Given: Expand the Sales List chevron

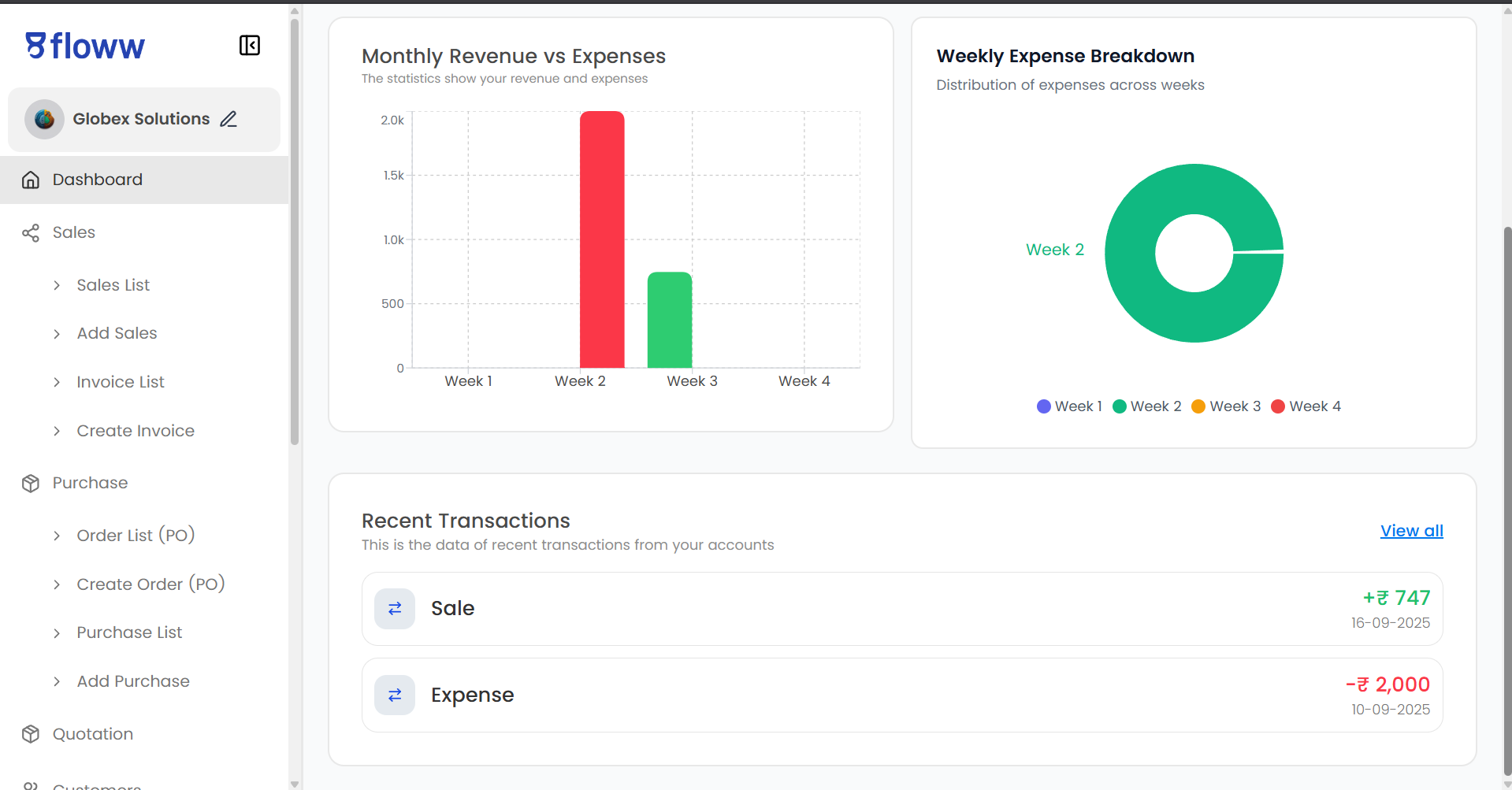Looking at the screenshot, I should 57,286.
